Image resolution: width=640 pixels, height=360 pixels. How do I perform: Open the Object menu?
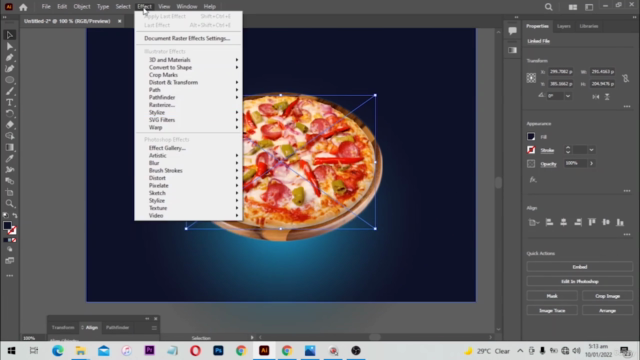(82, 7)
